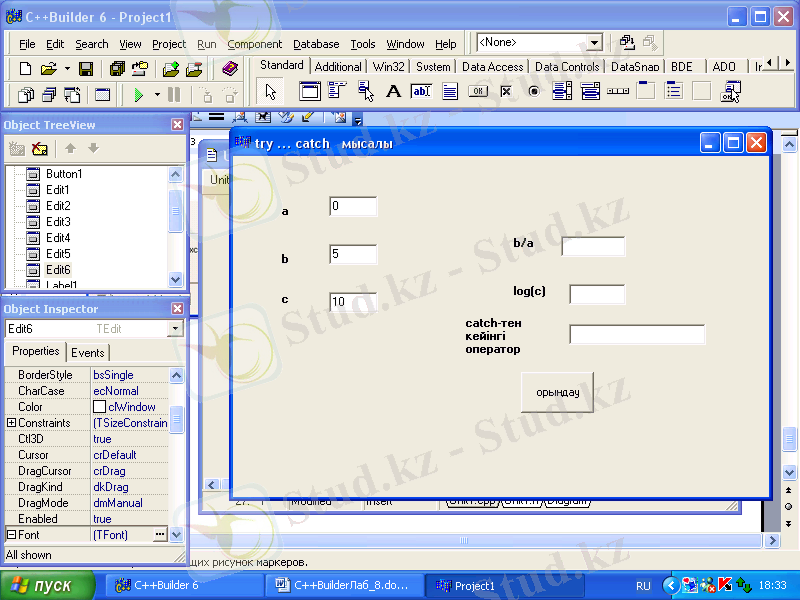Select the CheckBox component in palette
800x600 pixels.
(506, 91)
